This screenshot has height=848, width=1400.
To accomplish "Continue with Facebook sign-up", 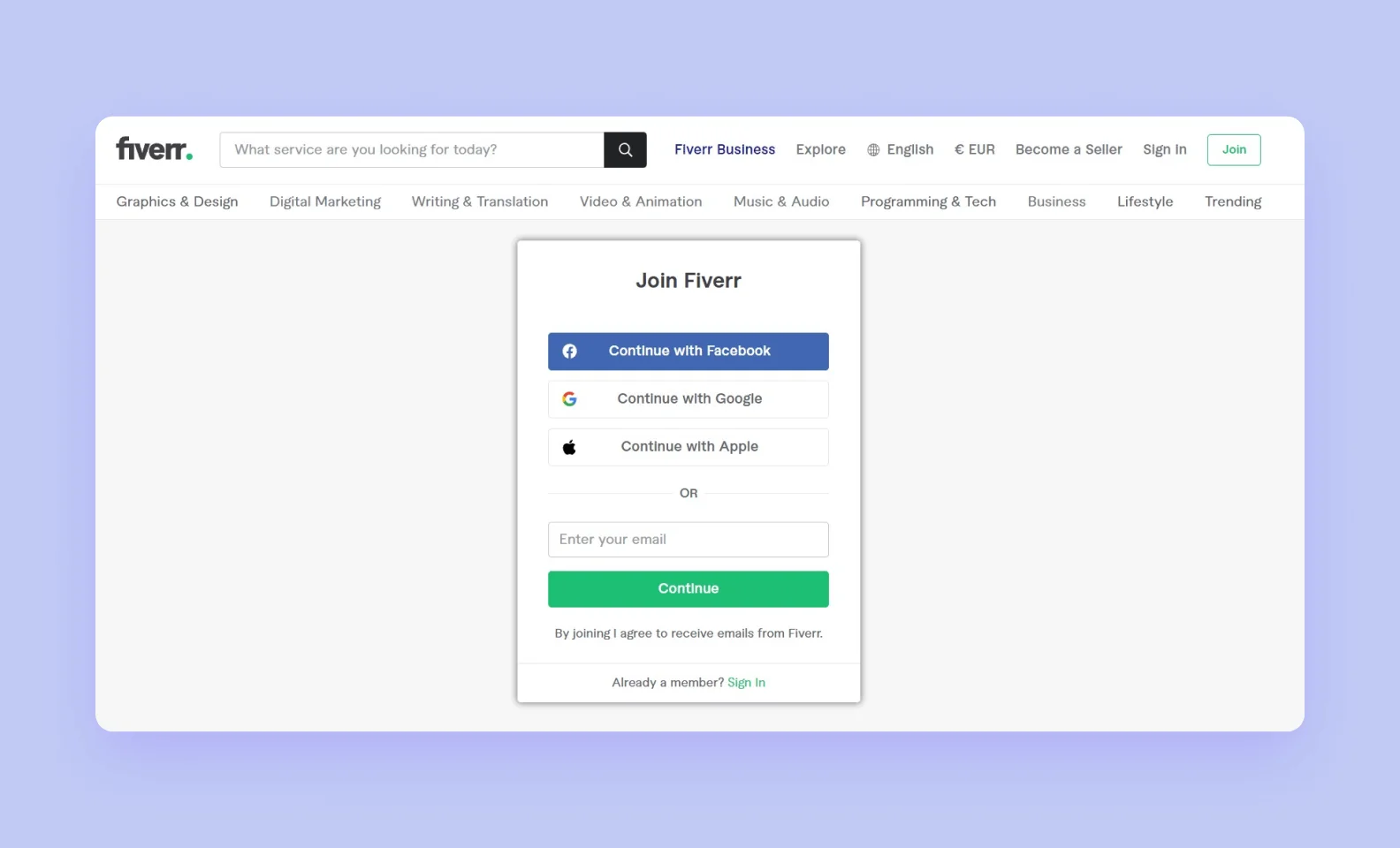I will click(x=689, y=352).
